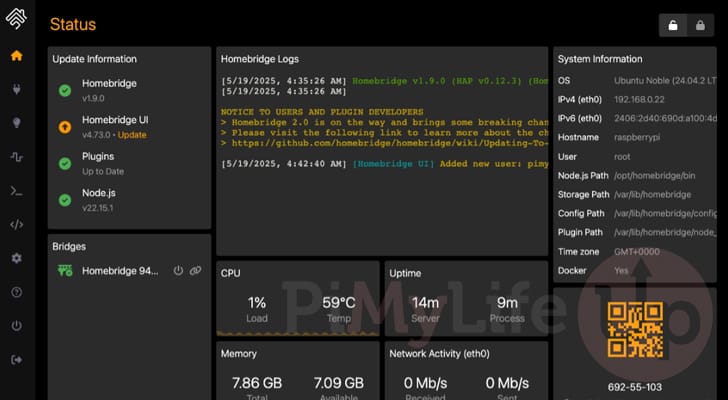Click the 0 Mb/s Sent network value
The image size is (728, 400).
[x=507, y=383]
